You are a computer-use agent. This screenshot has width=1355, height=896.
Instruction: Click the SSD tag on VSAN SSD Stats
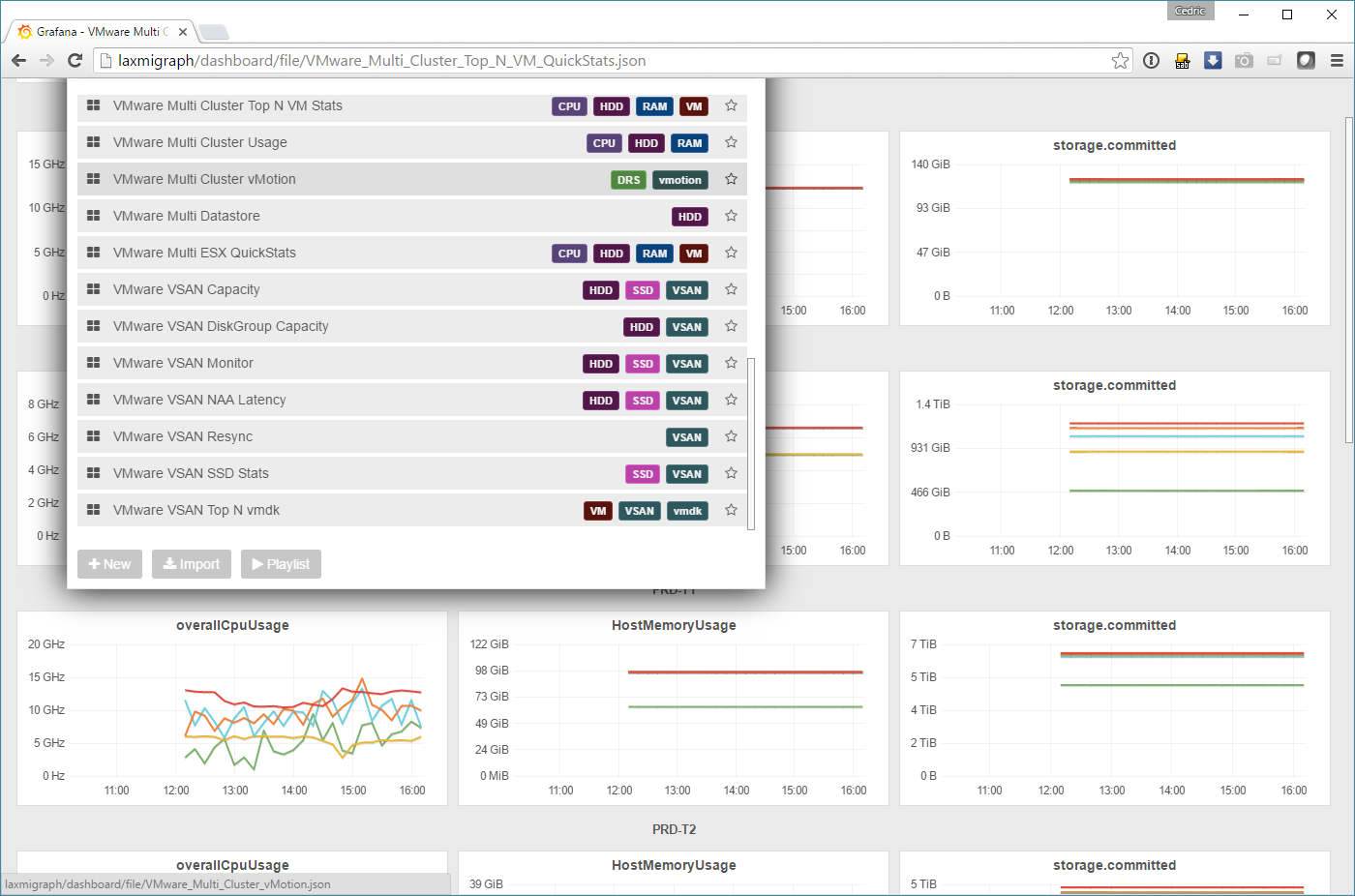click(x=643, y=474)
